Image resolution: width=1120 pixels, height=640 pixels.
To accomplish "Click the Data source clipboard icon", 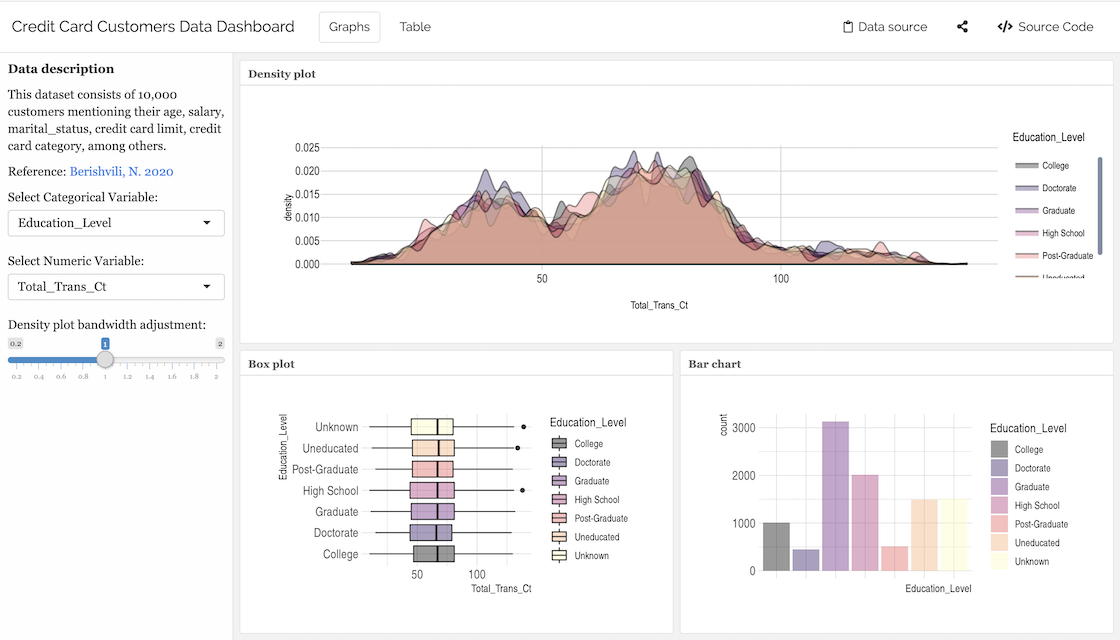I will pyautogui.click(x=847, y=27).
